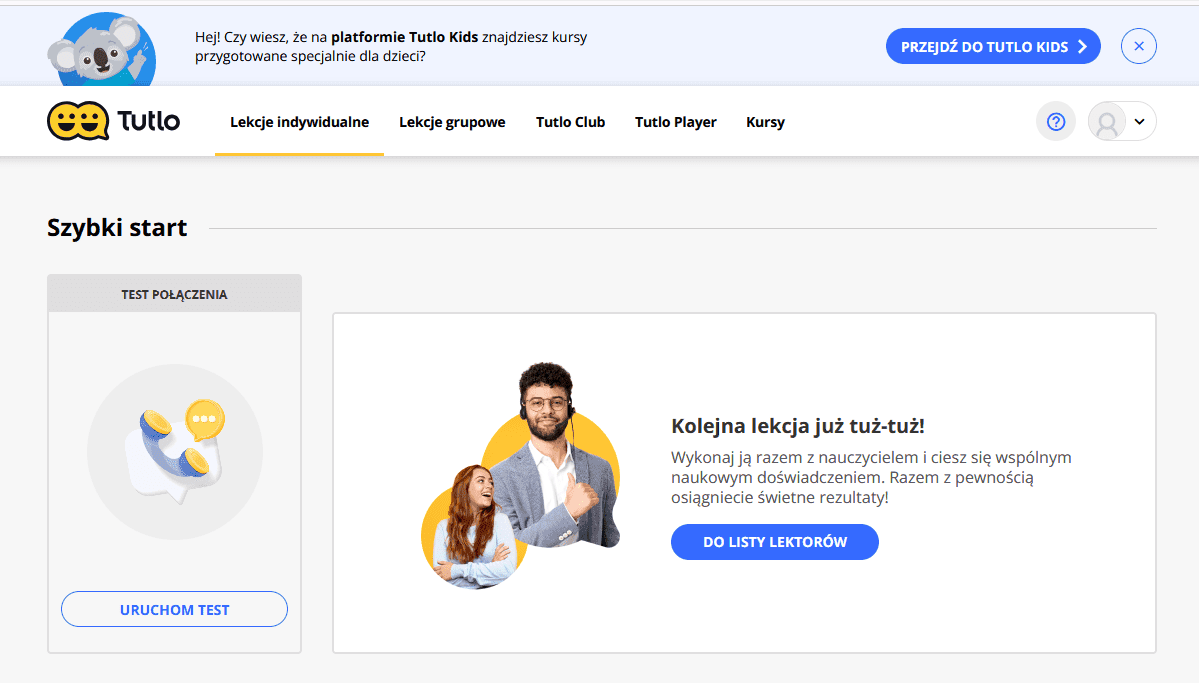Open the help question mark icon
Viewport: 1199px width, 683px height.
point(1055,122)
